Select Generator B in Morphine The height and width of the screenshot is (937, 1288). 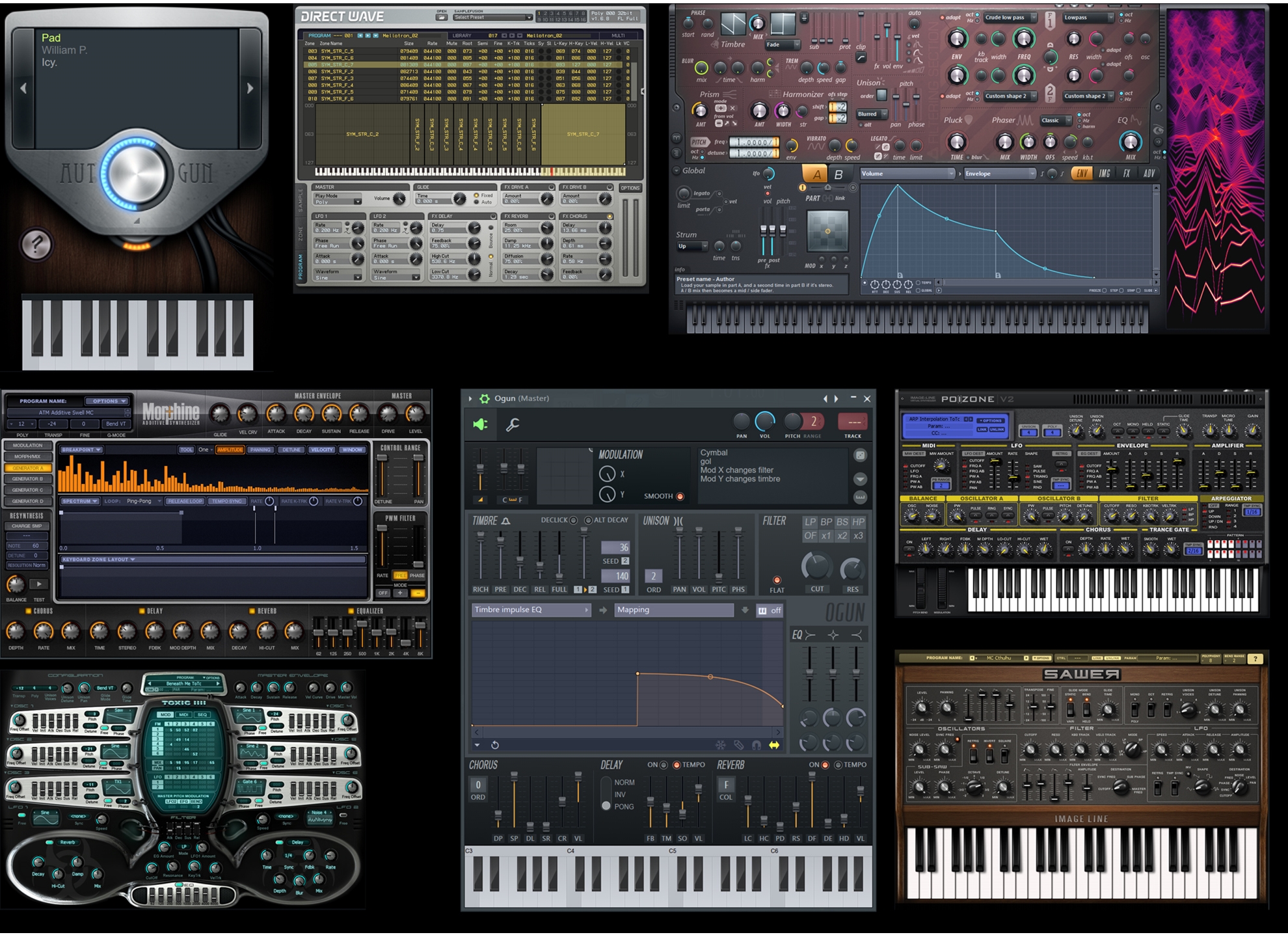(x=27, y=479)
